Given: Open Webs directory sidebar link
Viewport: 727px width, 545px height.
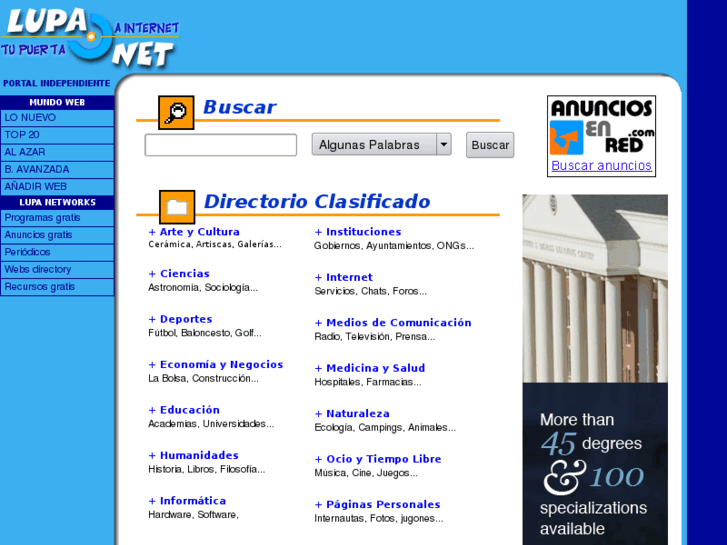Looking at the screenshot, I should coord(57,269).
